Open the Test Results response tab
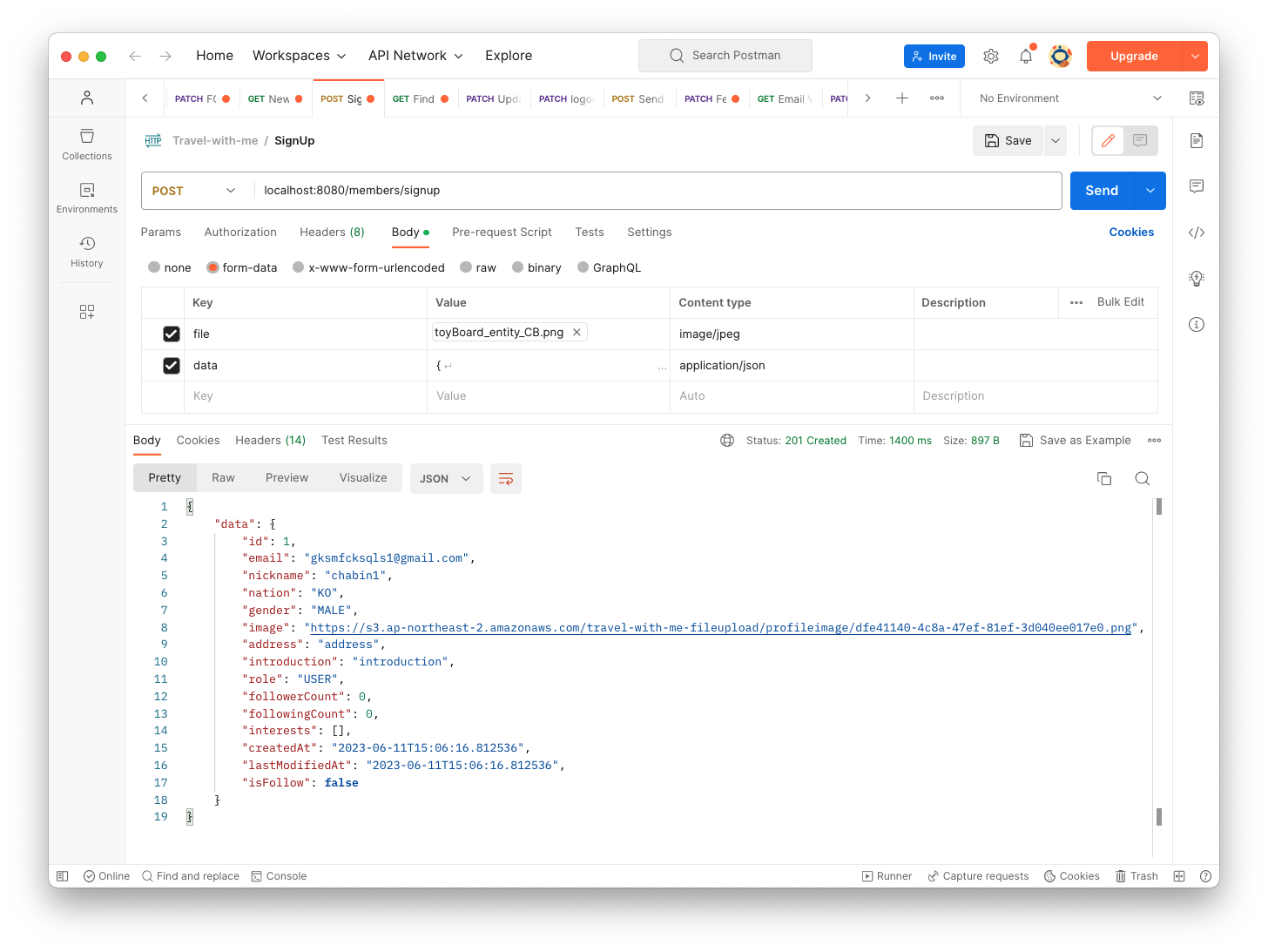 (x=354, y=441)
